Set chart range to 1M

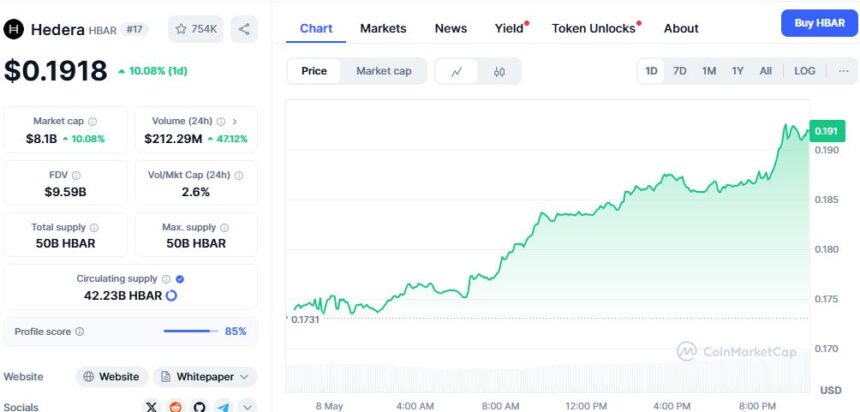tap(709, 71)
